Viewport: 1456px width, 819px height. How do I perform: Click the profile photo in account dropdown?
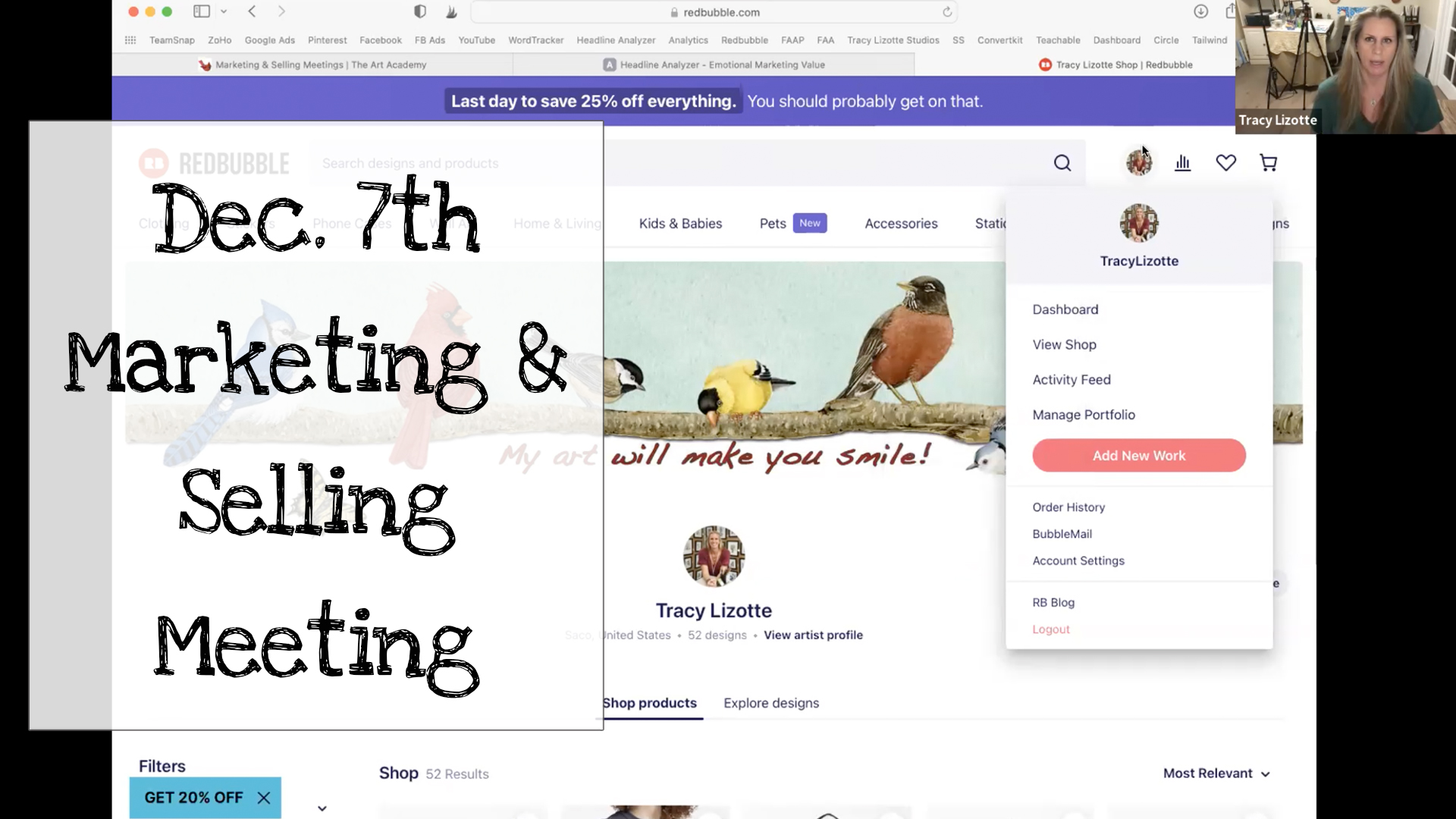(x=1139, y=223)
